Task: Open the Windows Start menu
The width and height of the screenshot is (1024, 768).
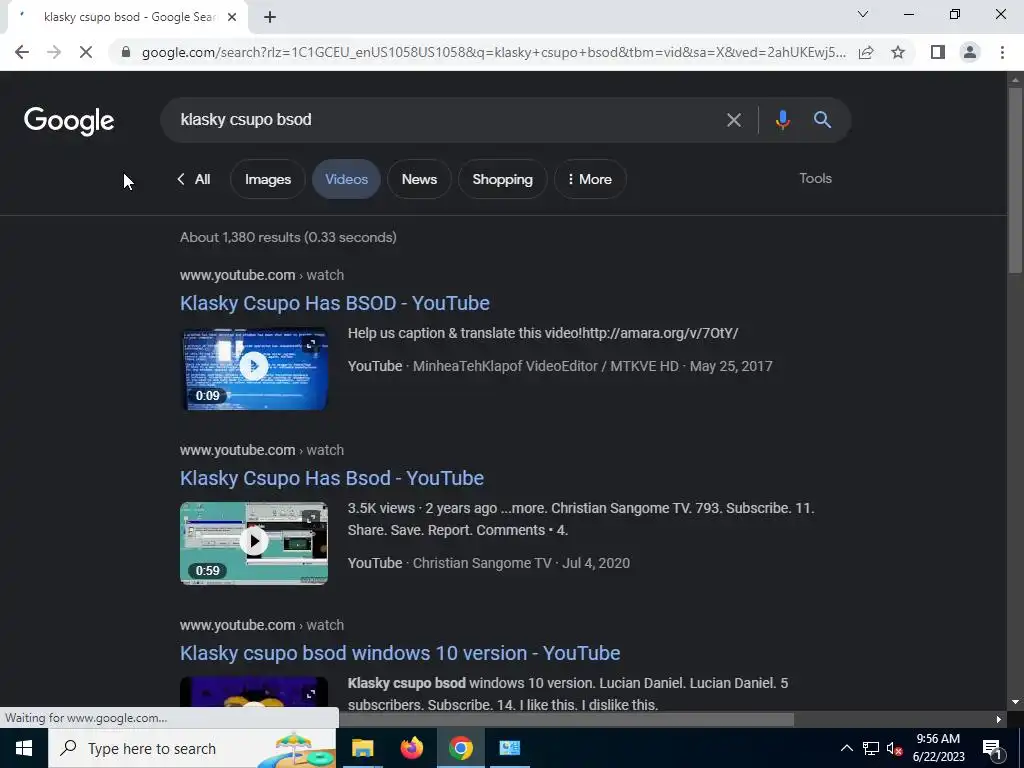Action: click(24, 748)
